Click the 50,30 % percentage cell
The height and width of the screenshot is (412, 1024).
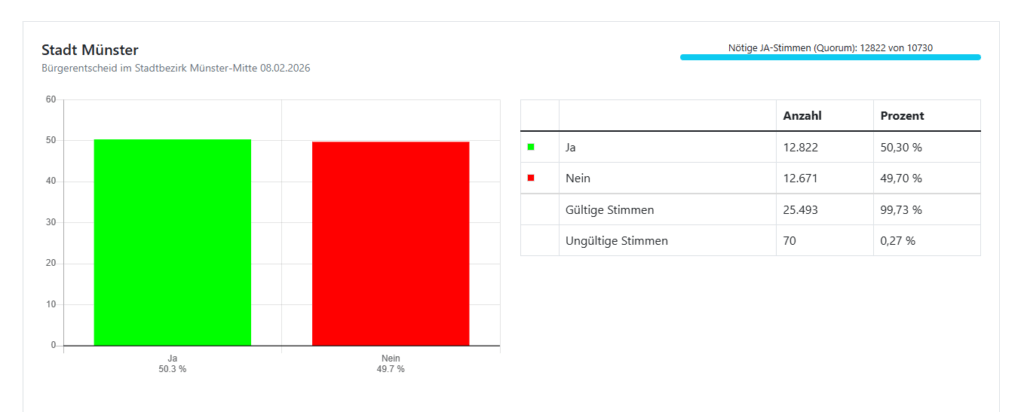click(x=901, y=147)
